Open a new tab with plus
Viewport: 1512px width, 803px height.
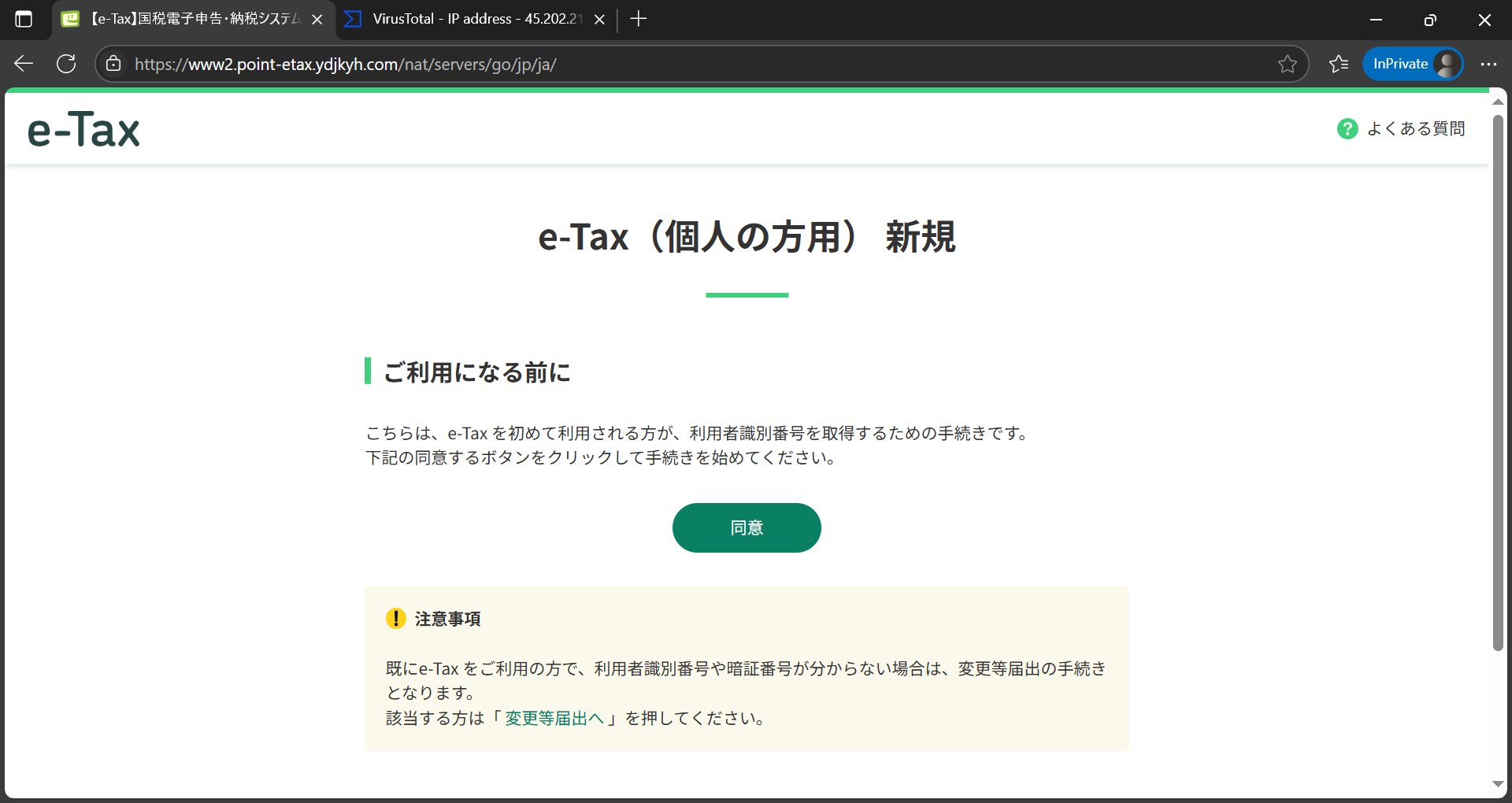pos(639,19)
